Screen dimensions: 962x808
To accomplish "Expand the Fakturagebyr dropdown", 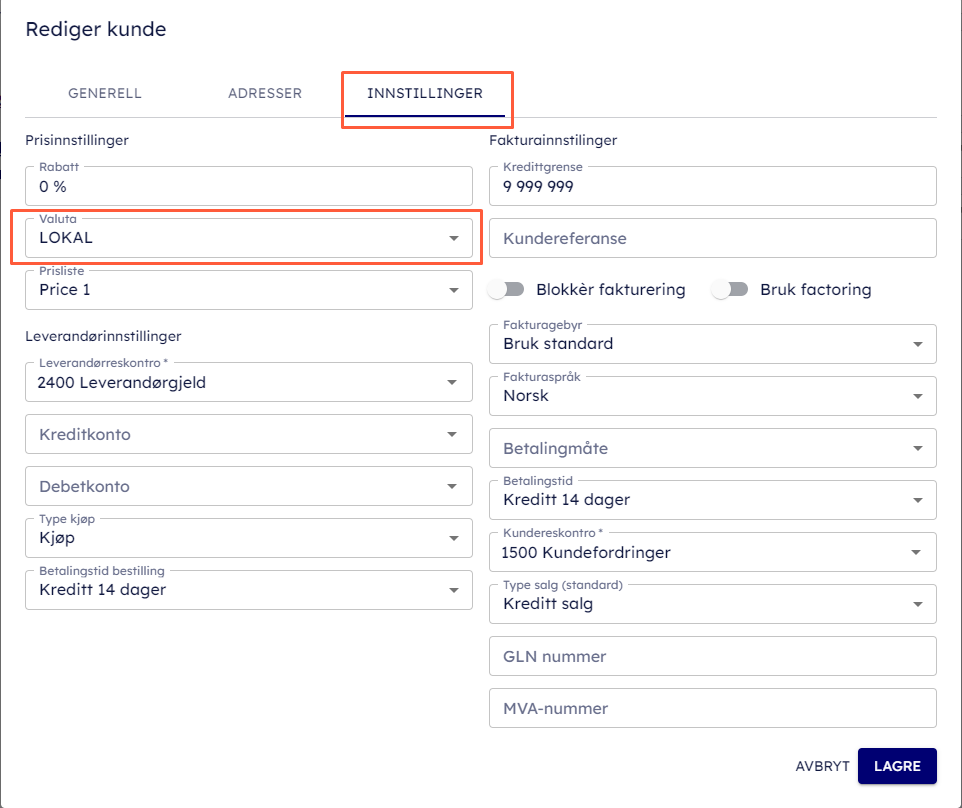I will click(712, 344).
